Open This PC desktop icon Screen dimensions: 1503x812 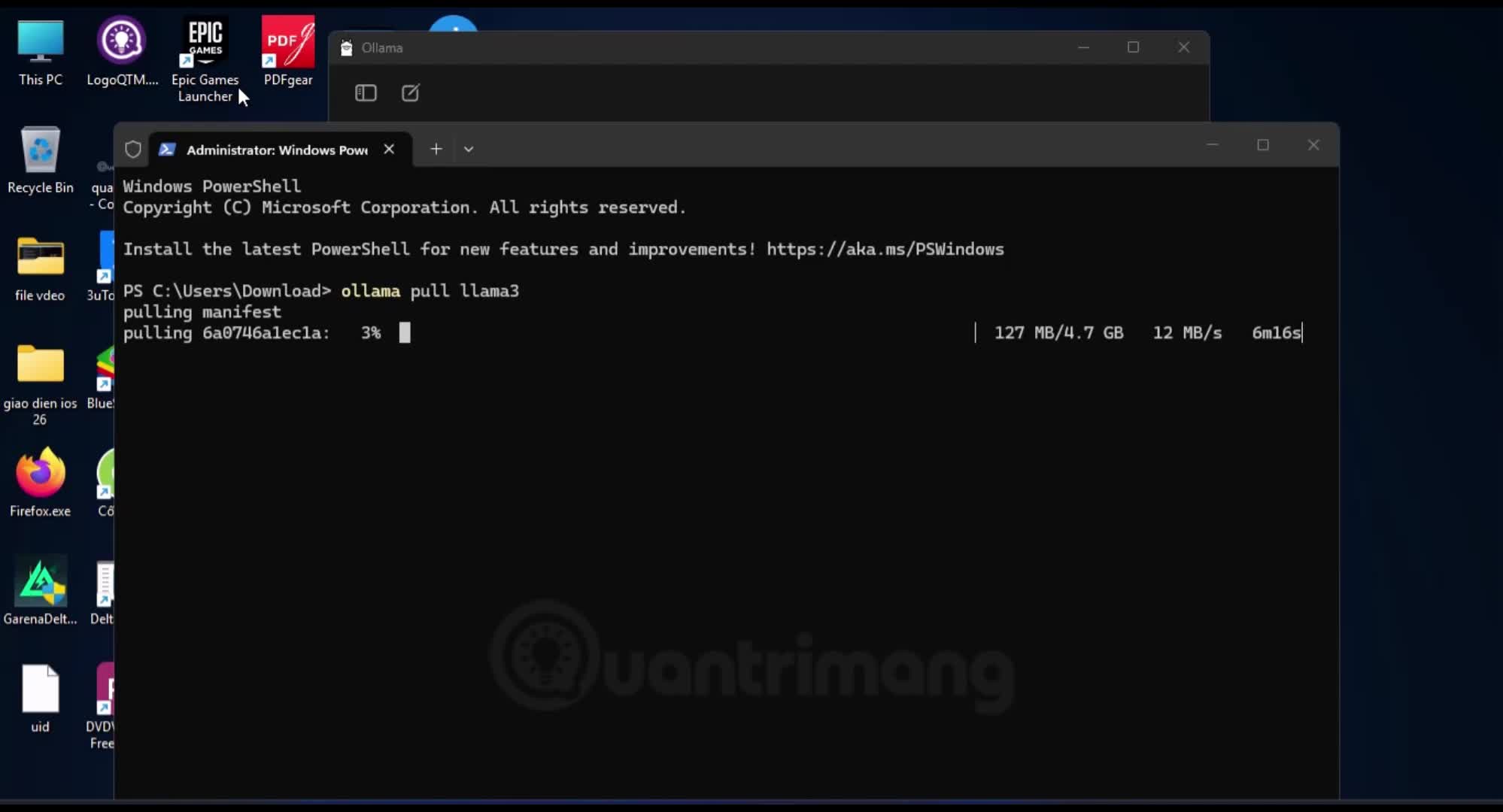click(x=41, y=53)
